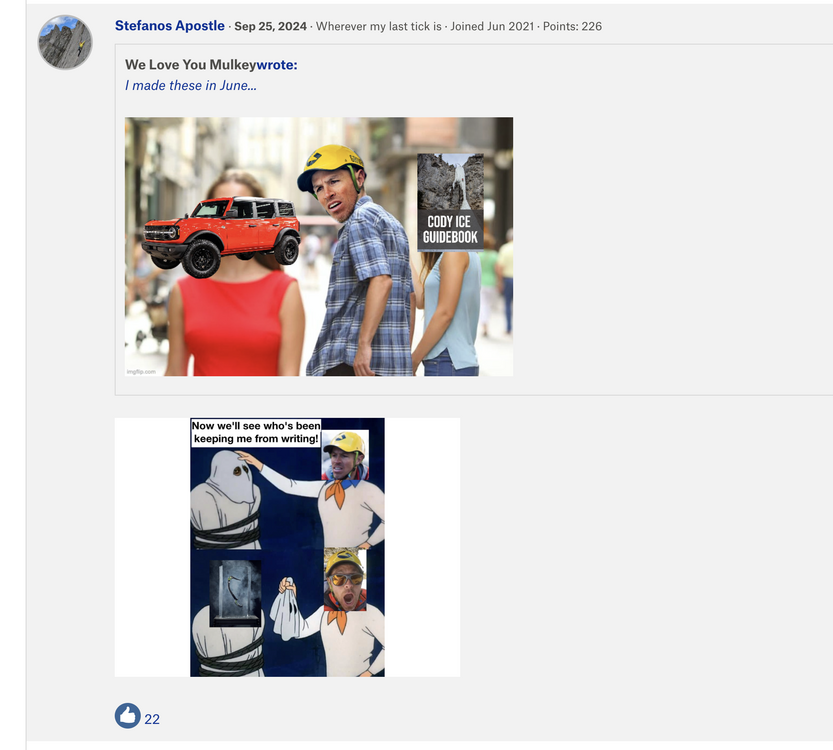Click the Stefanos Apostle username link
The width and height of the screenshot is (833, 750).
pyautogui.click(x=170, y=25)
